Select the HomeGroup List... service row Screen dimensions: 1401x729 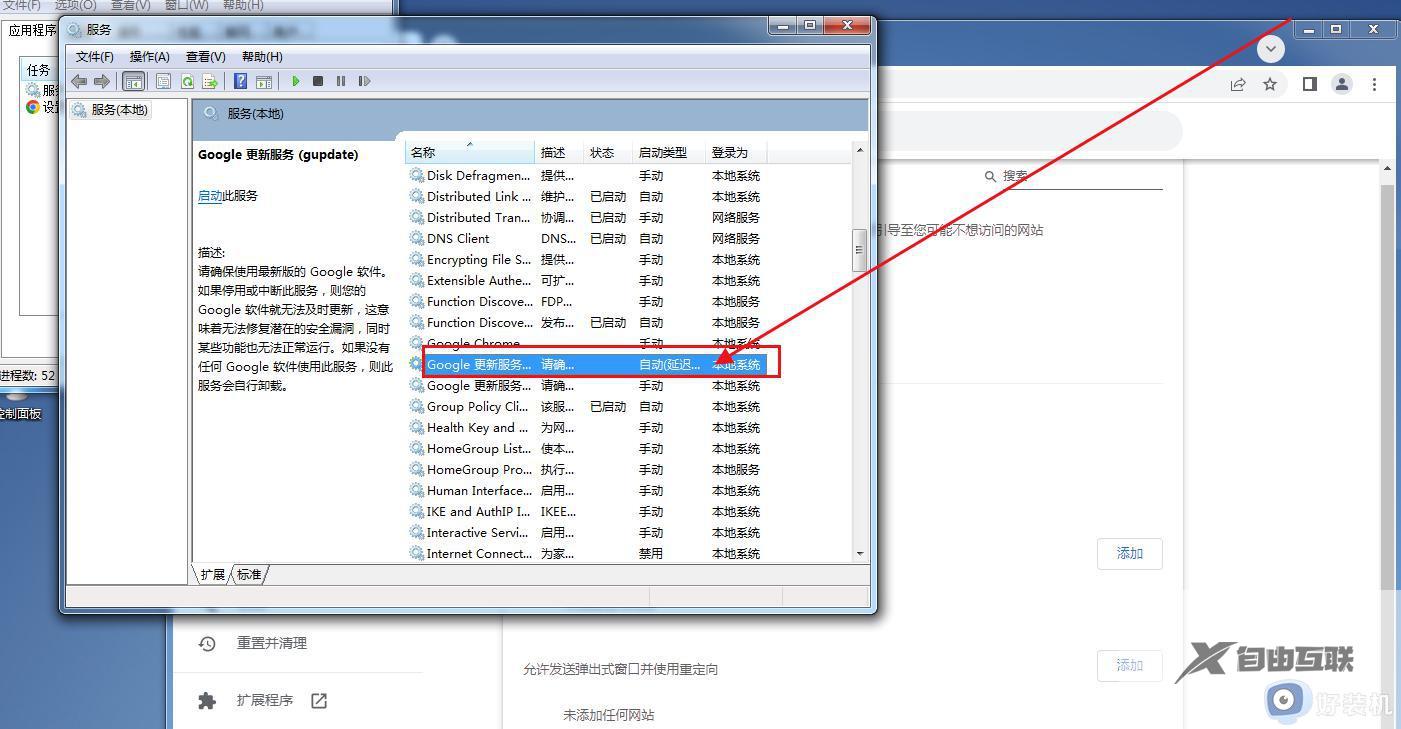[x=586, y=449]
